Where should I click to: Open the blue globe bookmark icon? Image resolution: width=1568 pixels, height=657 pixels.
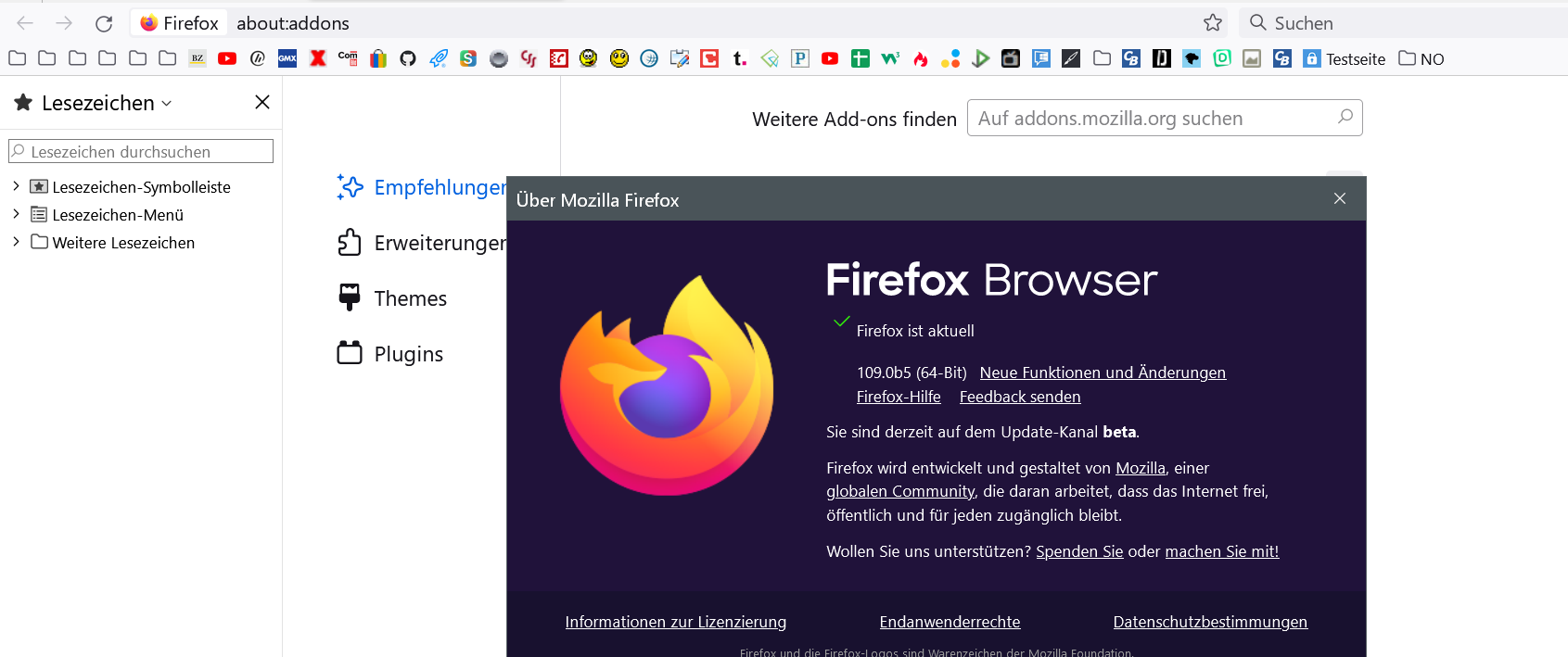pos(649,58)
